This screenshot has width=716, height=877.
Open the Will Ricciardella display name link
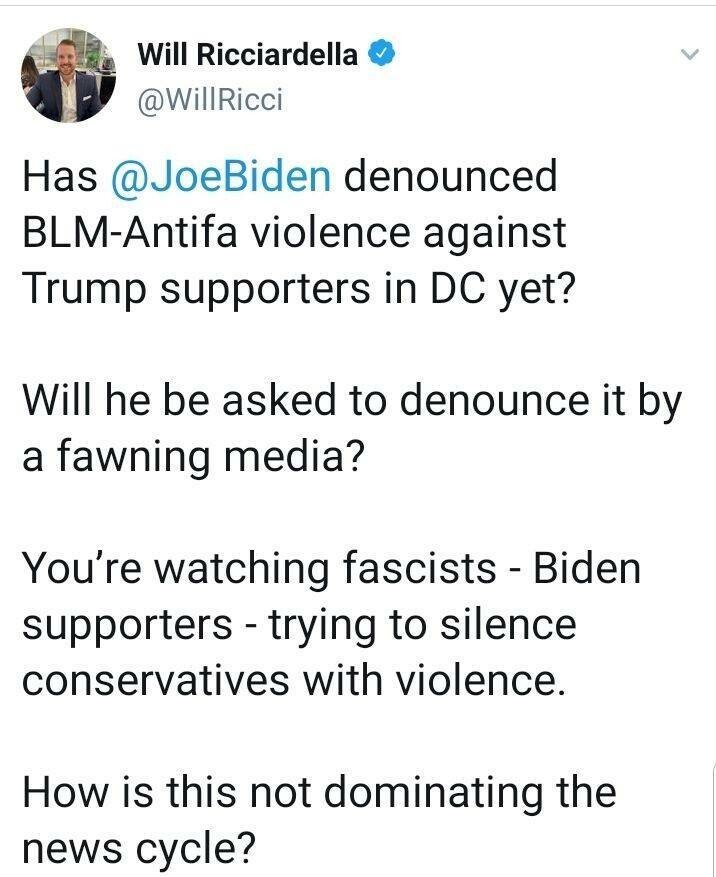pyautogui.click(x=247, y=55)
